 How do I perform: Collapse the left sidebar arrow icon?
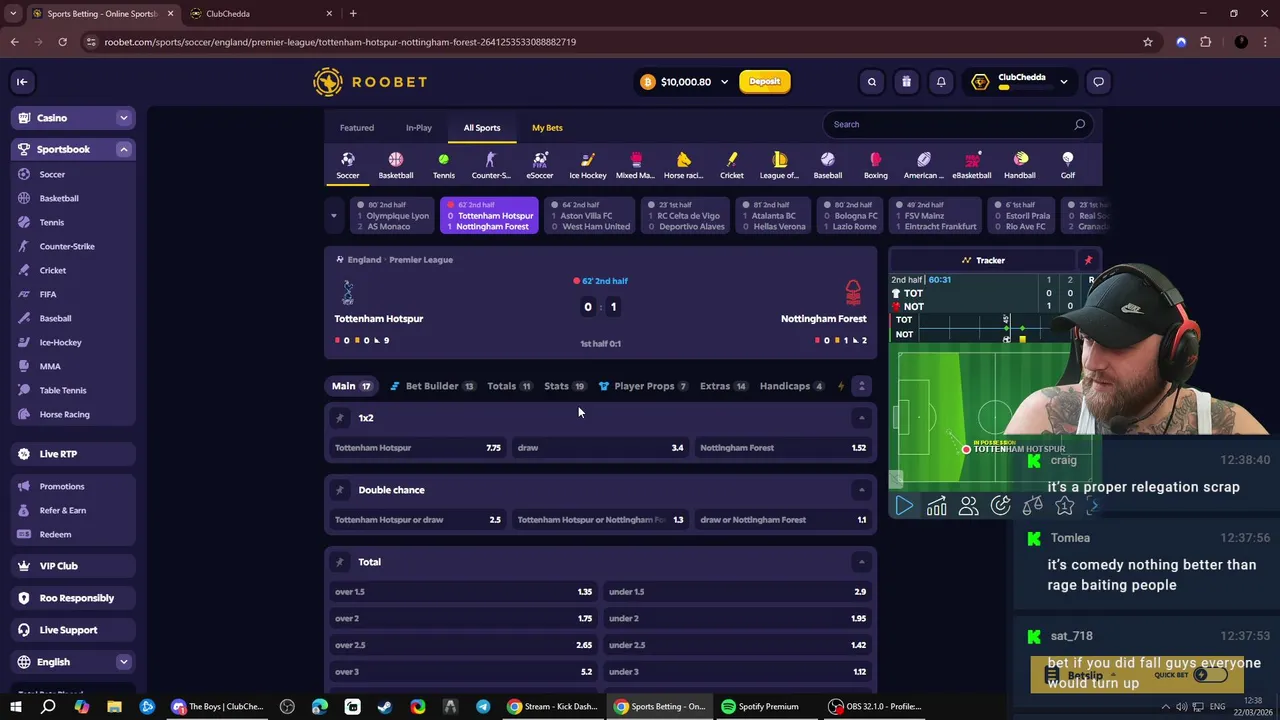point(22,82)
